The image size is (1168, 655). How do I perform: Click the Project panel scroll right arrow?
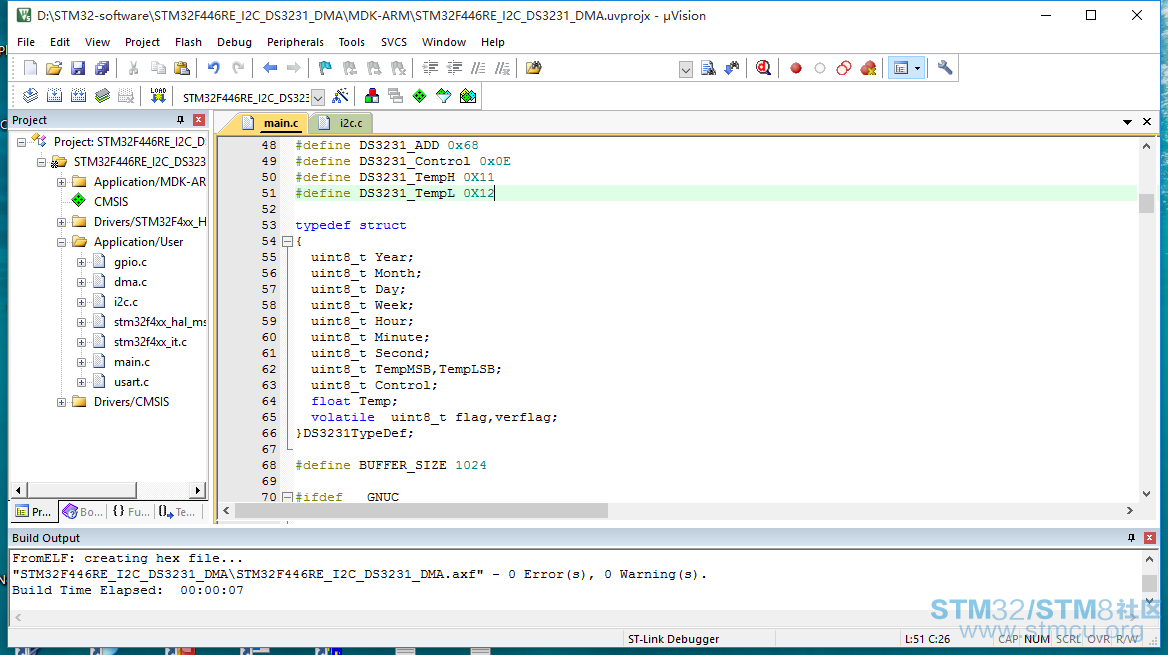click(197, 490)
